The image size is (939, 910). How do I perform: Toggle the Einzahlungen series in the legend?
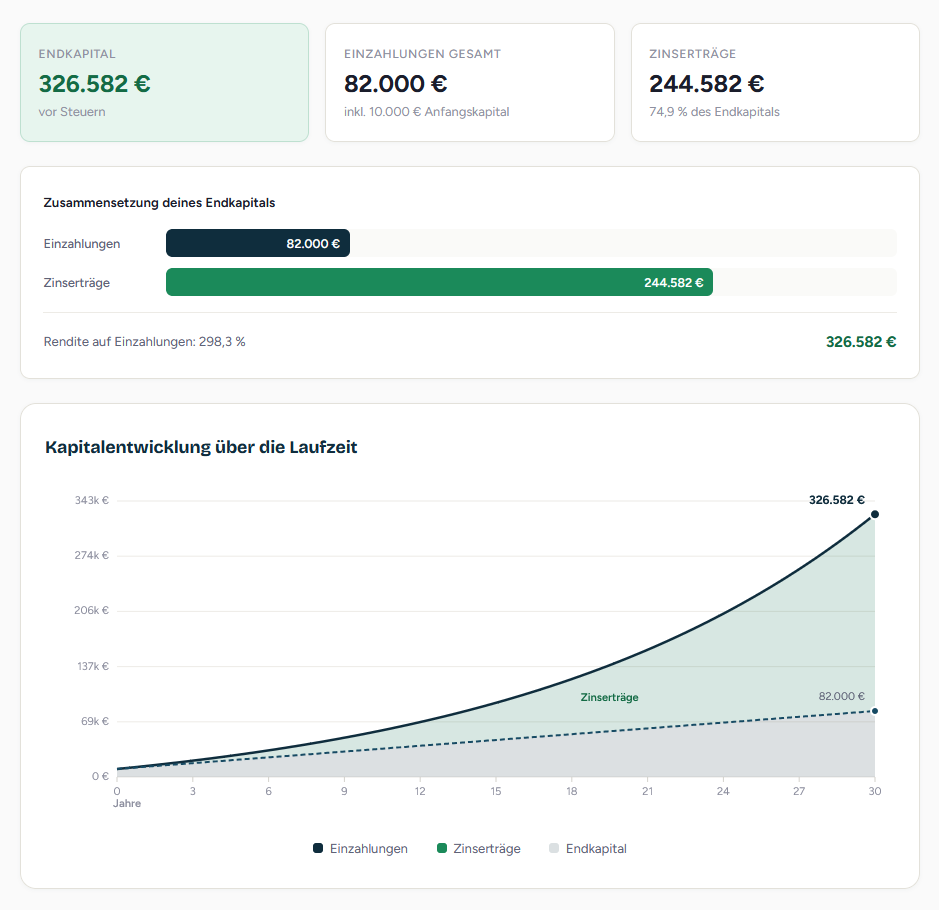tap(369, 849)
